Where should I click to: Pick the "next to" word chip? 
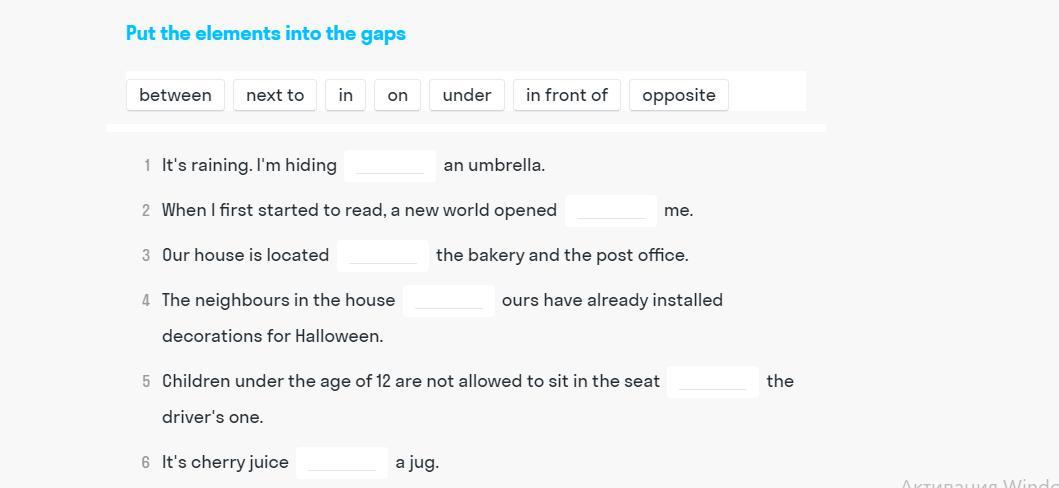pos(275,95)
